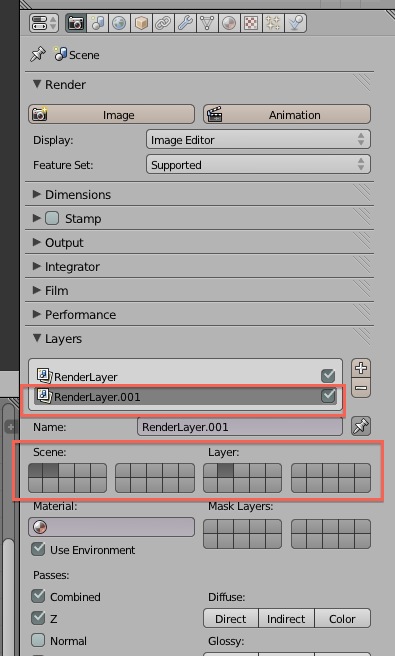395x656 pixels.
Task: Click clapperboard icon on Animation button
Action: 215,114
